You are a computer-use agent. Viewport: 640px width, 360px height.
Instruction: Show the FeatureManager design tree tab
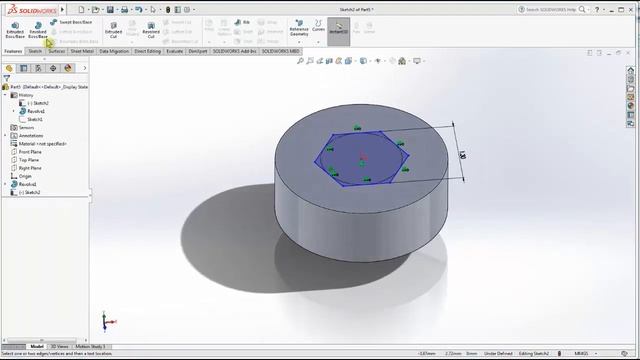tap(9, 68)
